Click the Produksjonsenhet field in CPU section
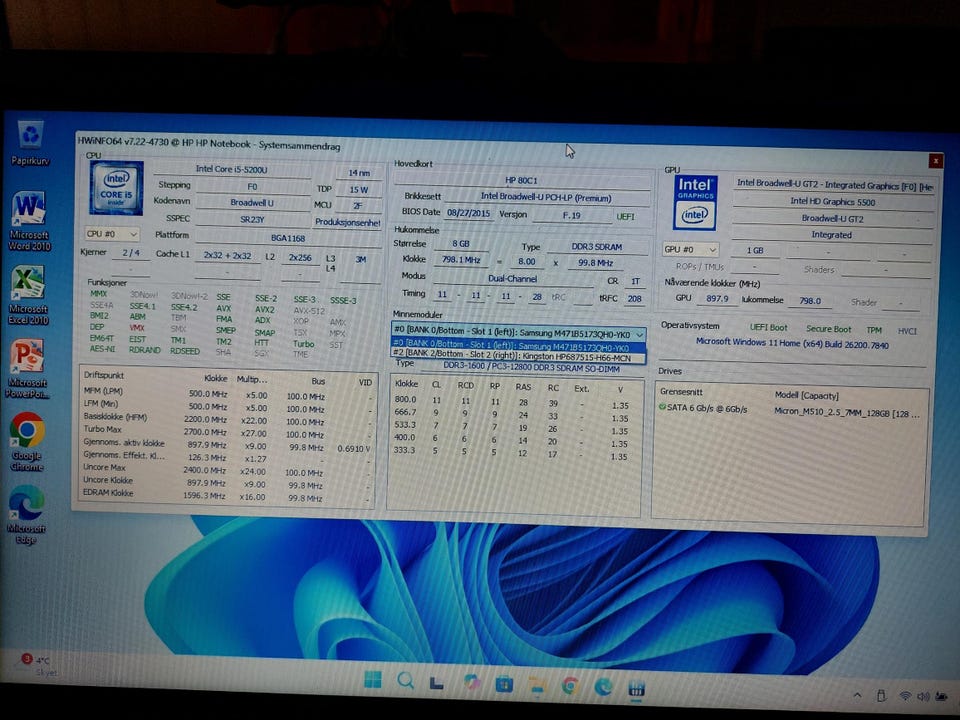 tap(347, 222)
